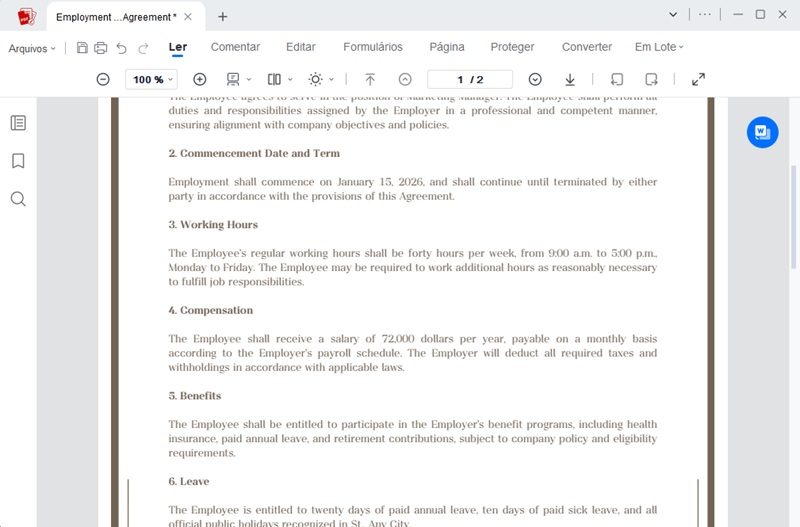Enter fullscreen with the expand arrows icon
This screenshot has height=527, width=800.
point(698,79)
